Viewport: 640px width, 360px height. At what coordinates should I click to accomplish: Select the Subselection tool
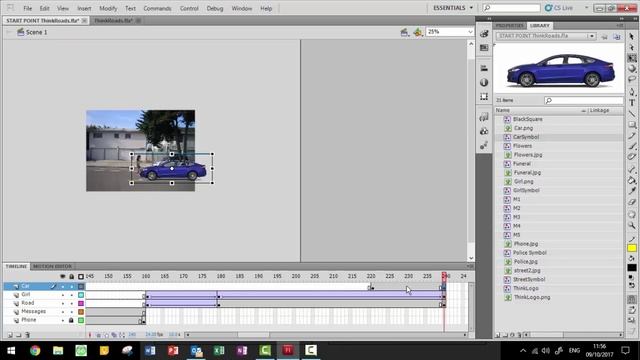[x=632, y=48]
